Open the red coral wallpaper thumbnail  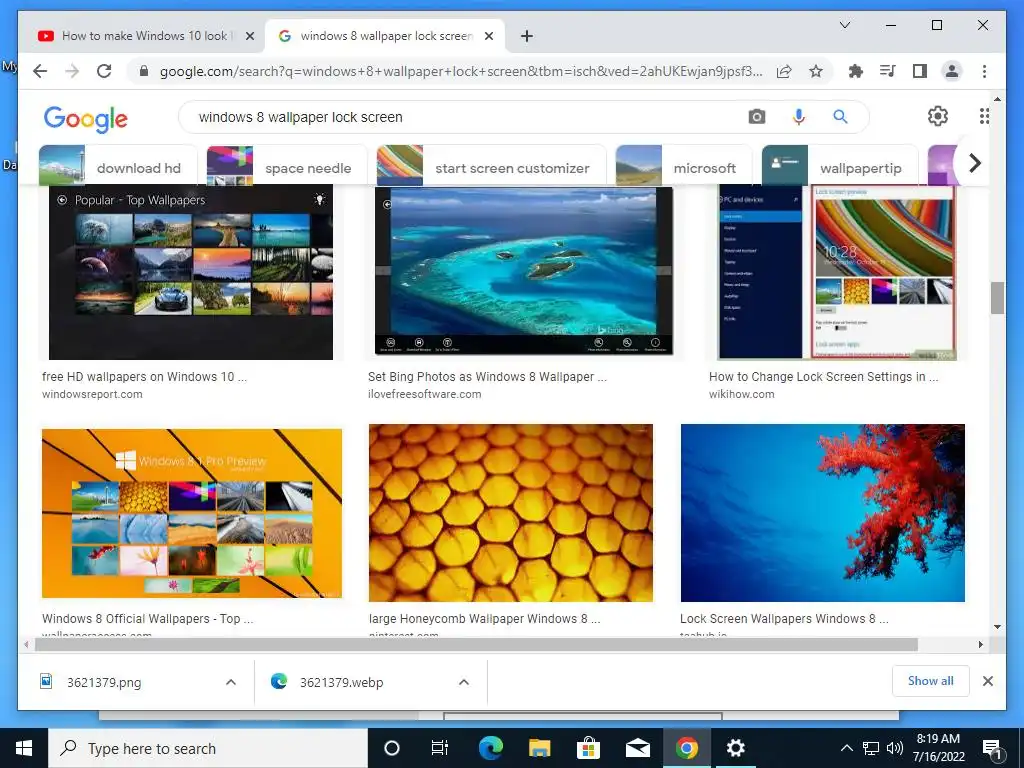click(822, 513)
